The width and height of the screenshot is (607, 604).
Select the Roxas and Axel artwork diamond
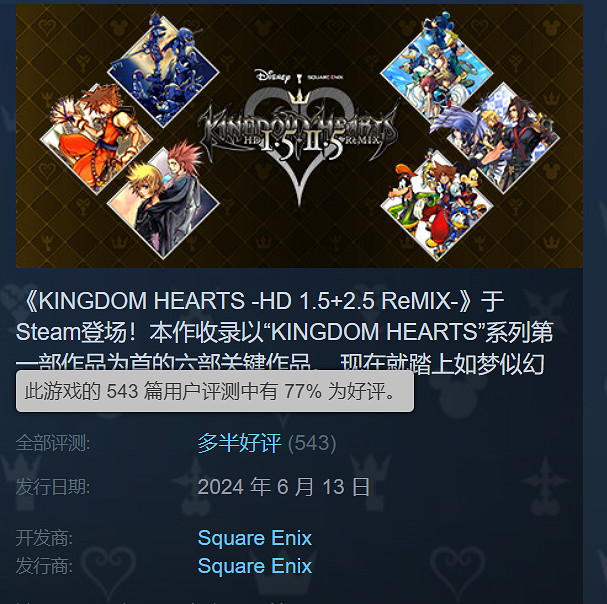click(163, 202)
